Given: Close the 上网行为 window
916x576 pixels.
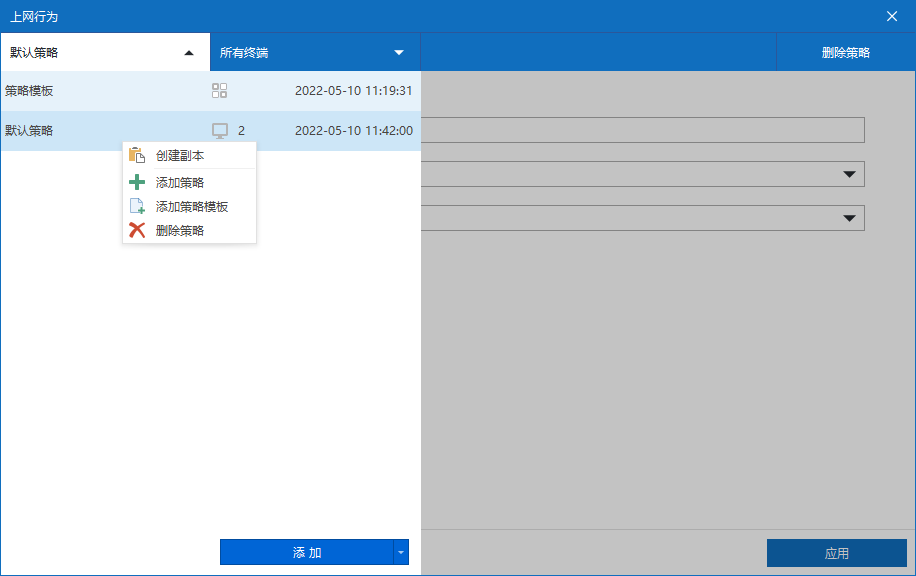Looking at the screenshot, I should (x=892, y=16).
